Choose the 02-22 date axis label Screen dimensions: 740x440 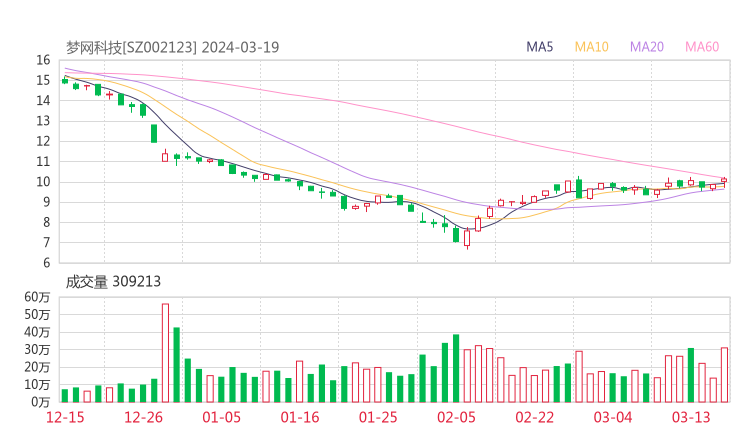tap(534, 417)
